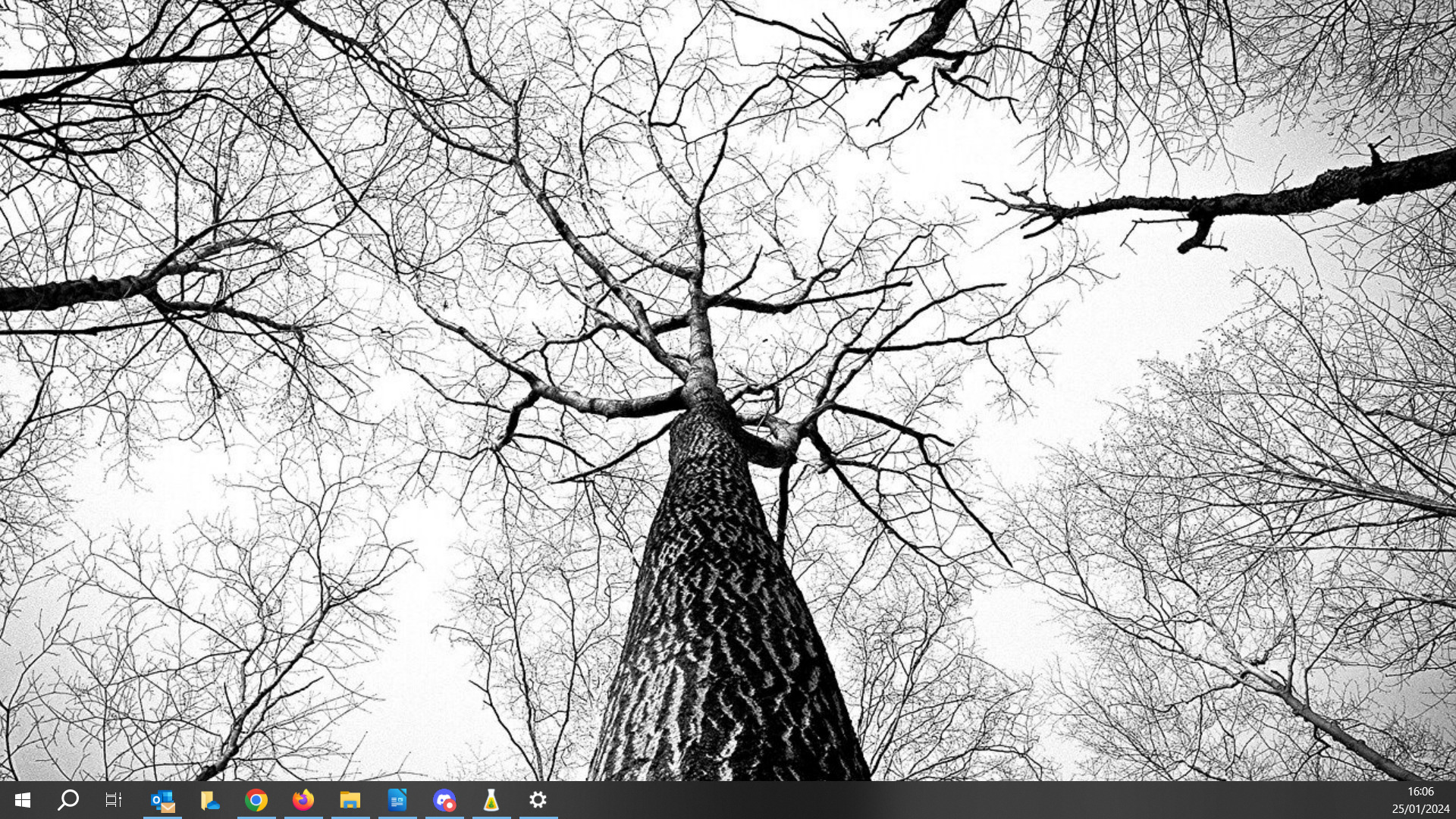
Task: Launch Outlook from the taskbar
Action: coord(162,800)
